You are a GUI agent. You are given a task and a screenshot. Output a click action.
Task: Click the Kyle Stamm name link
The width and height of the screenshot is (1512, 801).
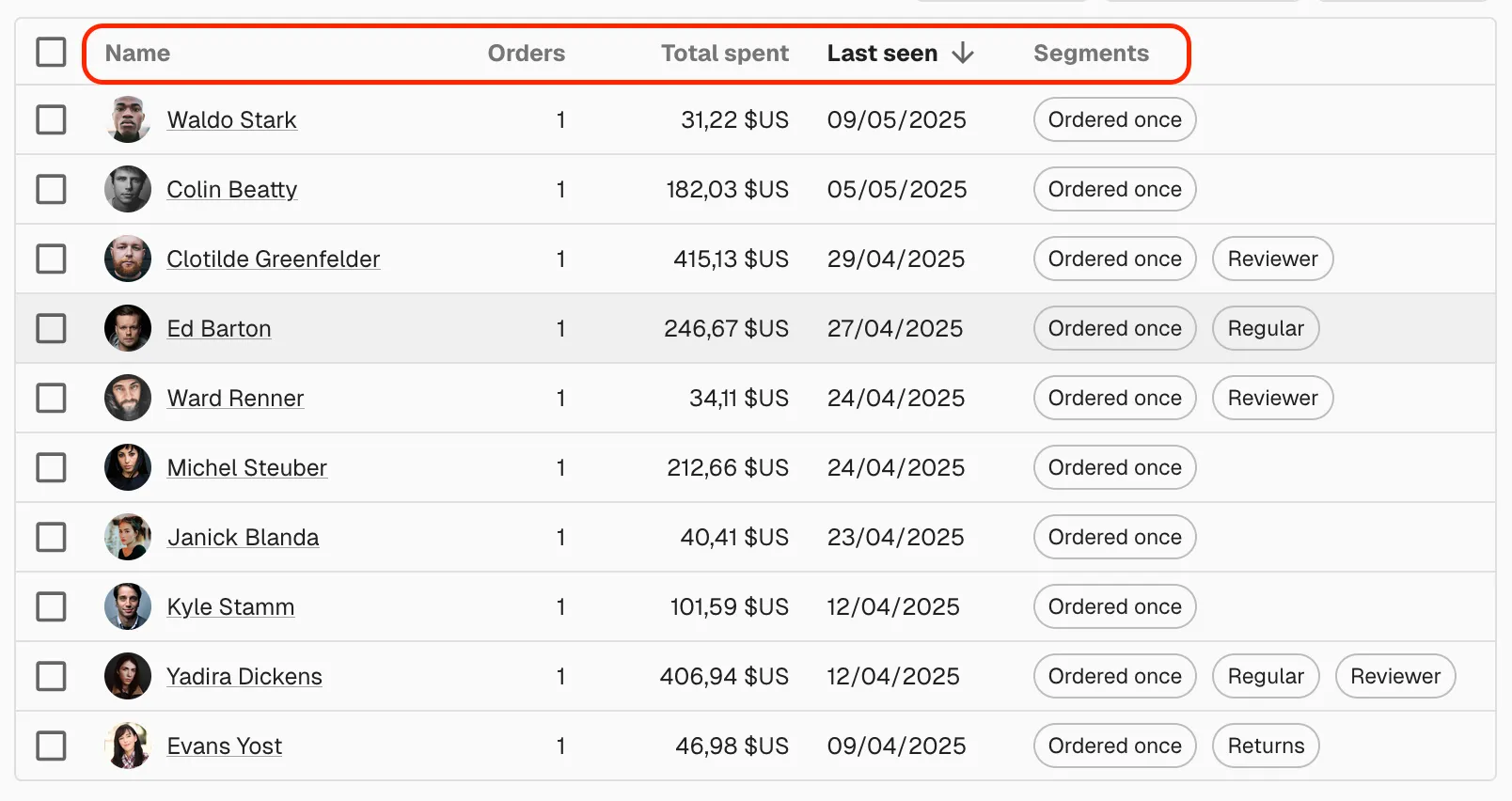230,607
